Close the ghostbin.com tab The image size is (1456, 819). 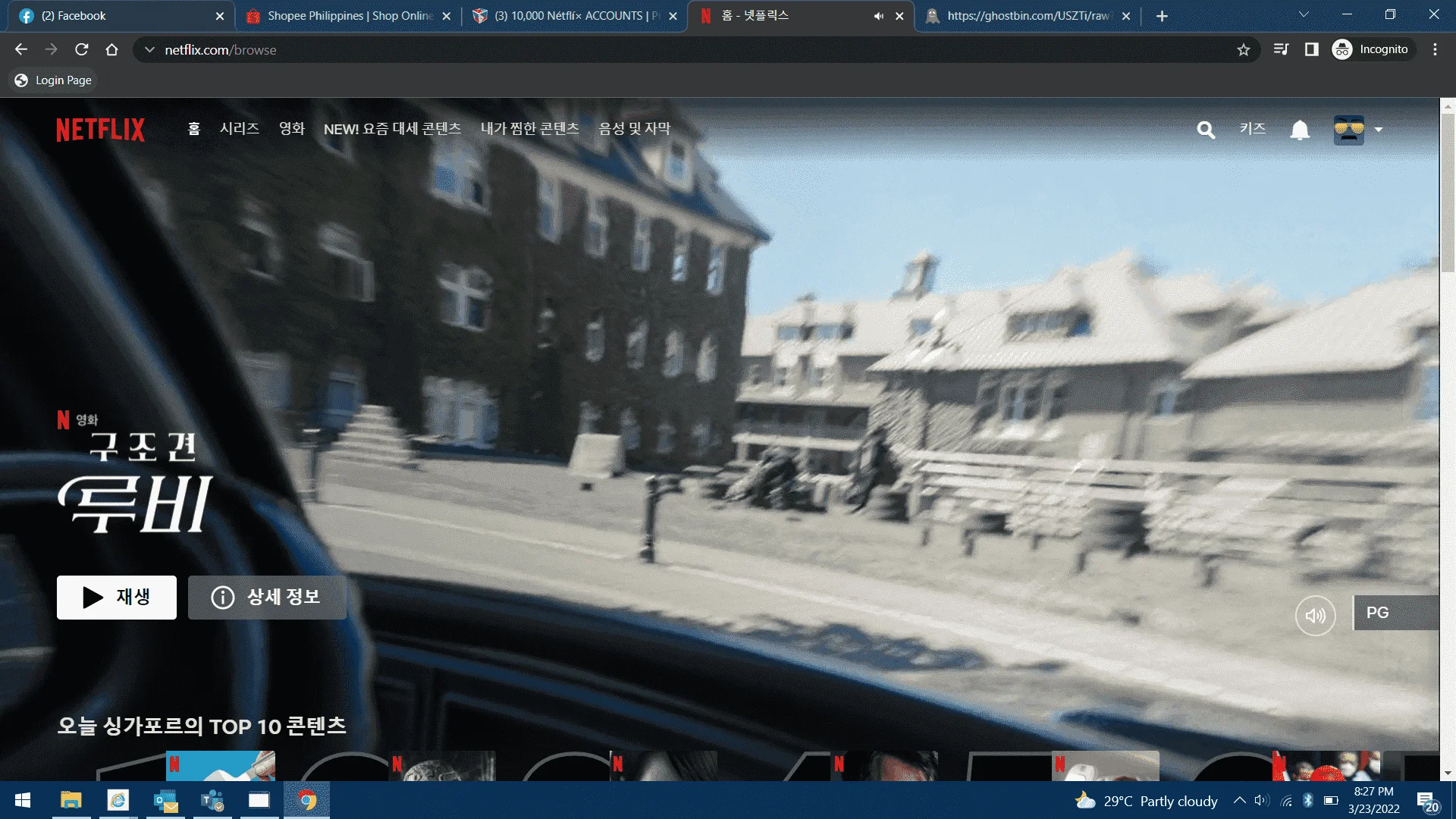tap(1126, 16)
